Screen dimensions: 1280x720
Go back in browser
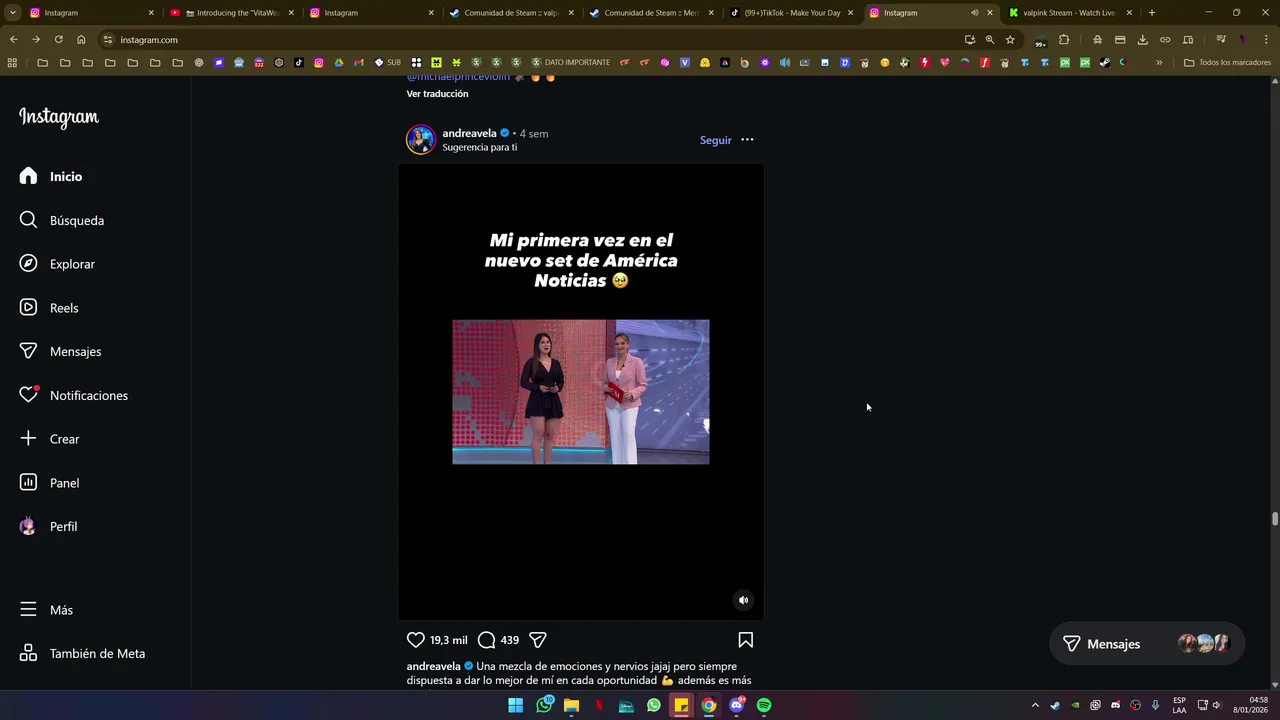click(13, 40)
